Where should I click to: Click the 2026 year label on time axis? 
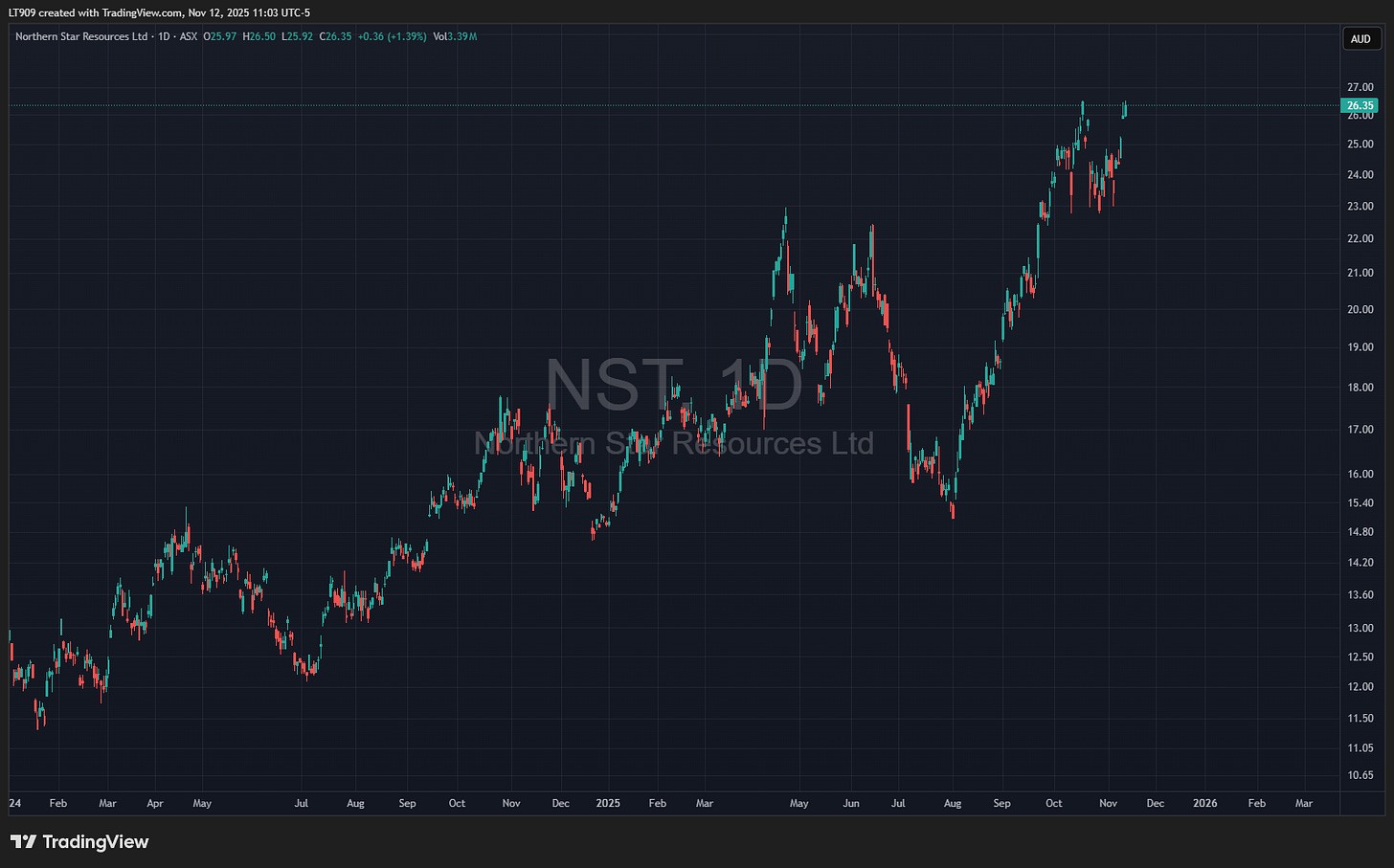[x=1205, y=803]
